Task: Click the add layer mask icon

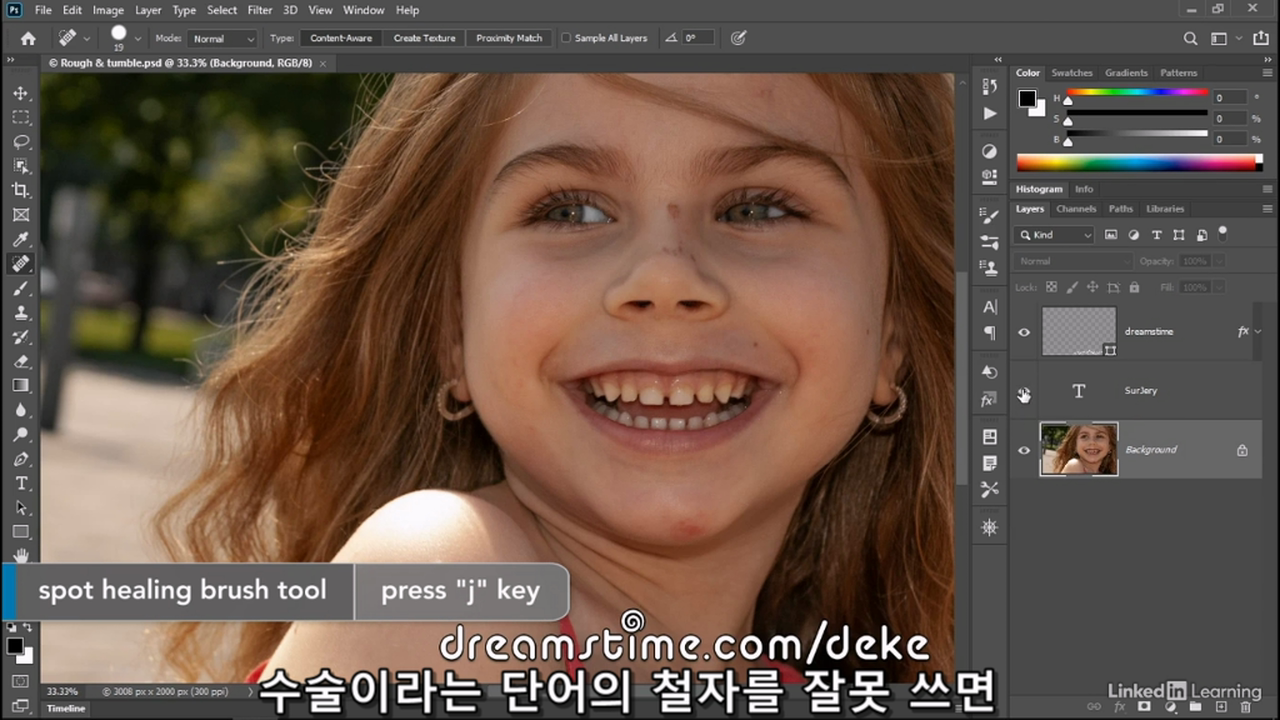Action: pos(1146,707)
